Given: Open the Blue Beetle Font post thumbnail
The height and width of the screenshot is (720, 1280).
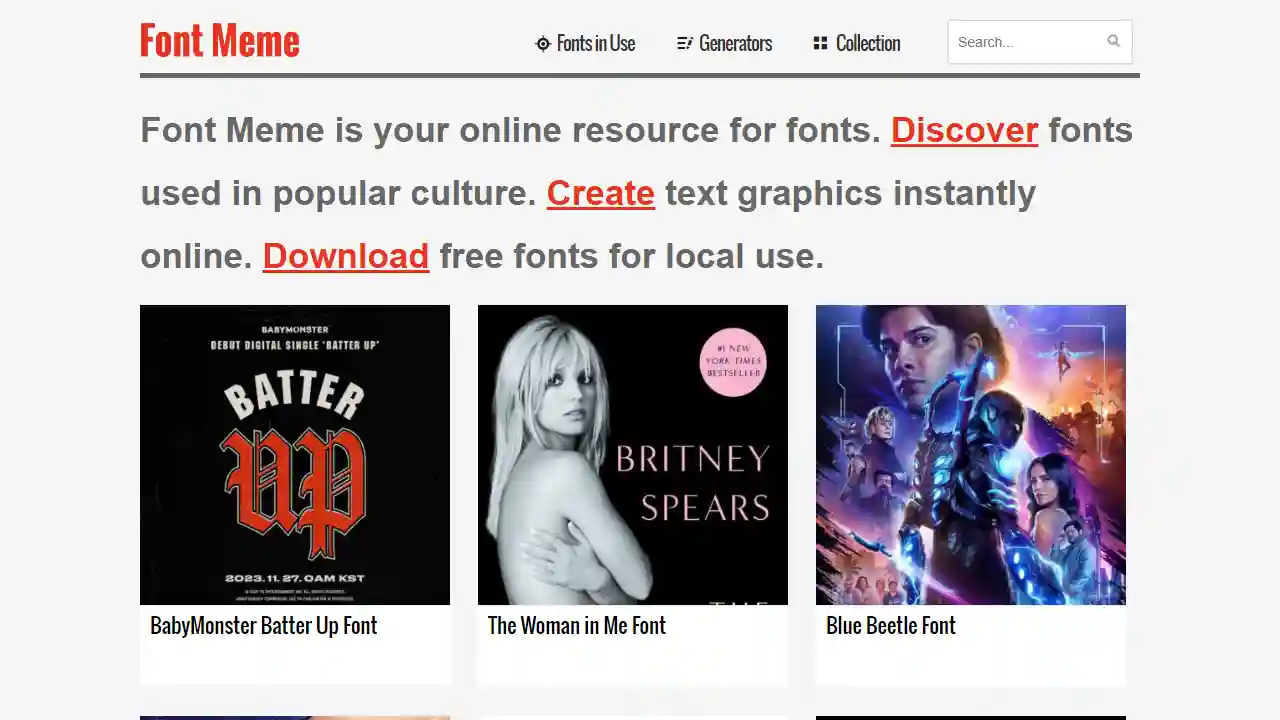Looking at the screenshot, I should tap(970, 455).
